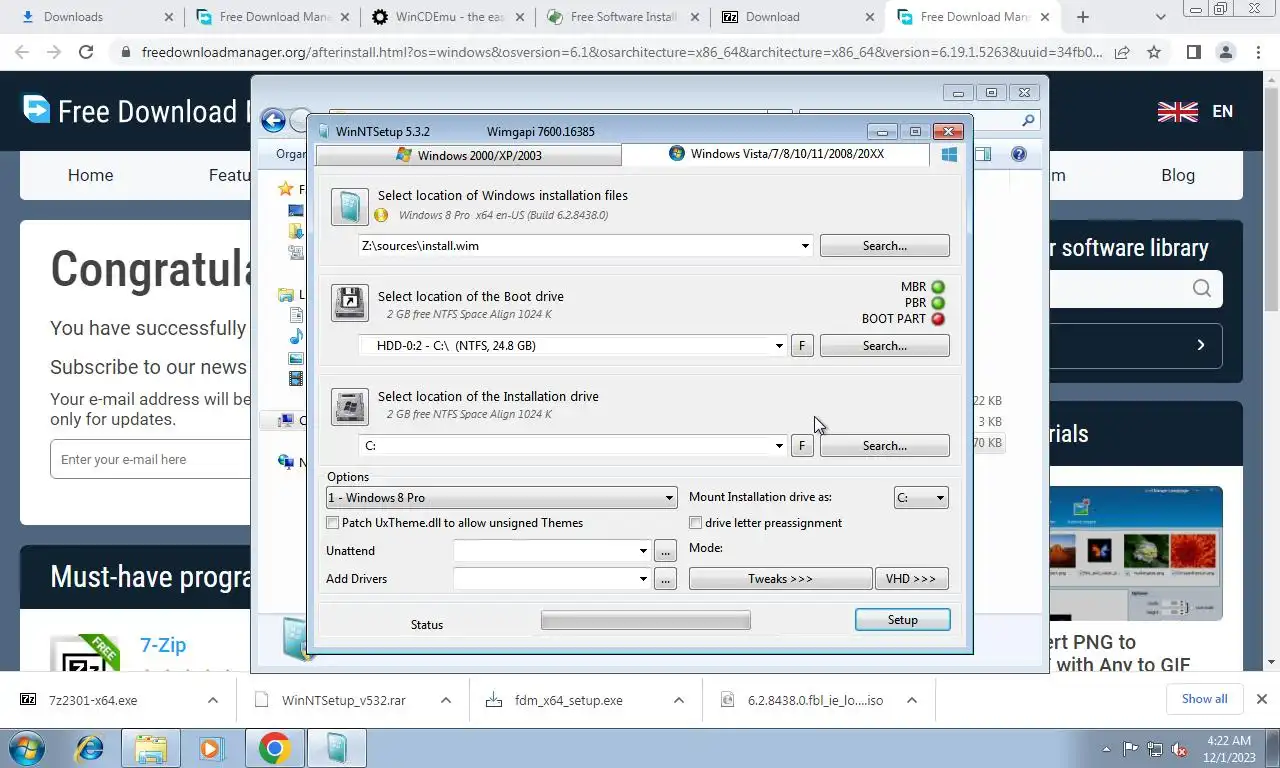Browse for Unattend file with ... button
This screenshot has width=1280, height=768.
pos(666,551)
